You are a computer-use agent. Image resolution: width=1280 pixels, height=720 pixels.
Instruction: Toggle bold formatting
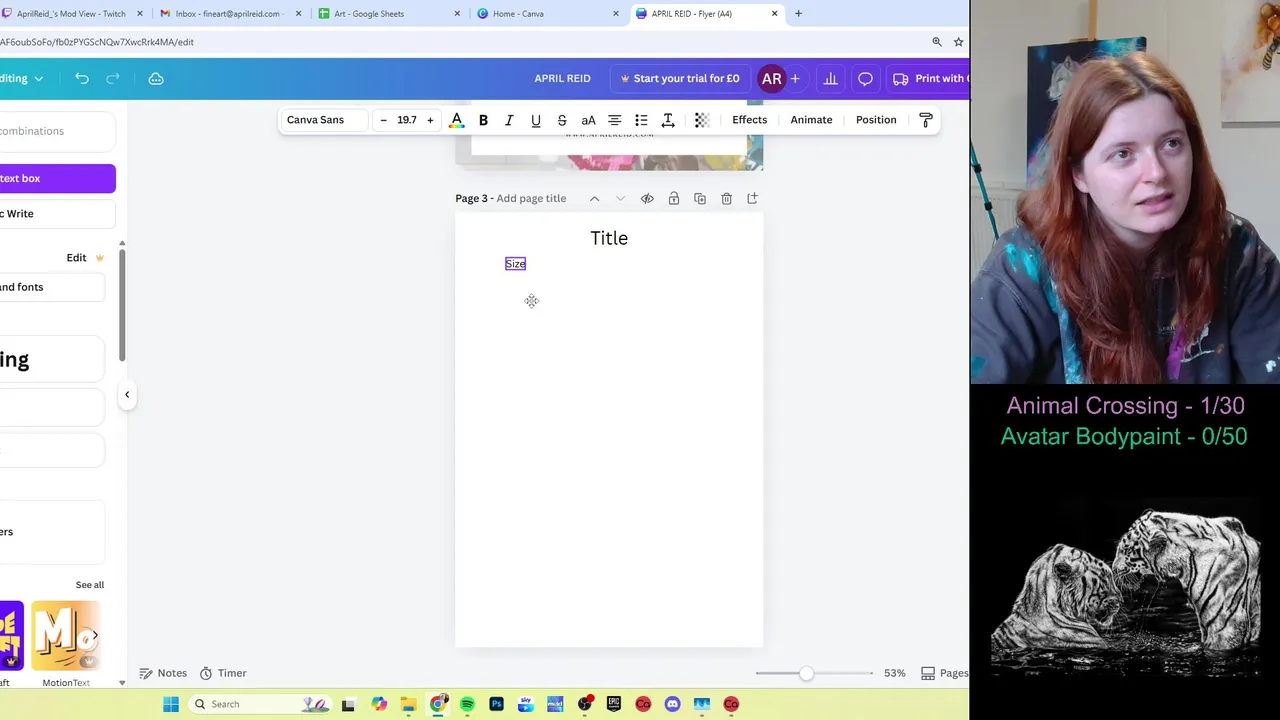(483, 120)
